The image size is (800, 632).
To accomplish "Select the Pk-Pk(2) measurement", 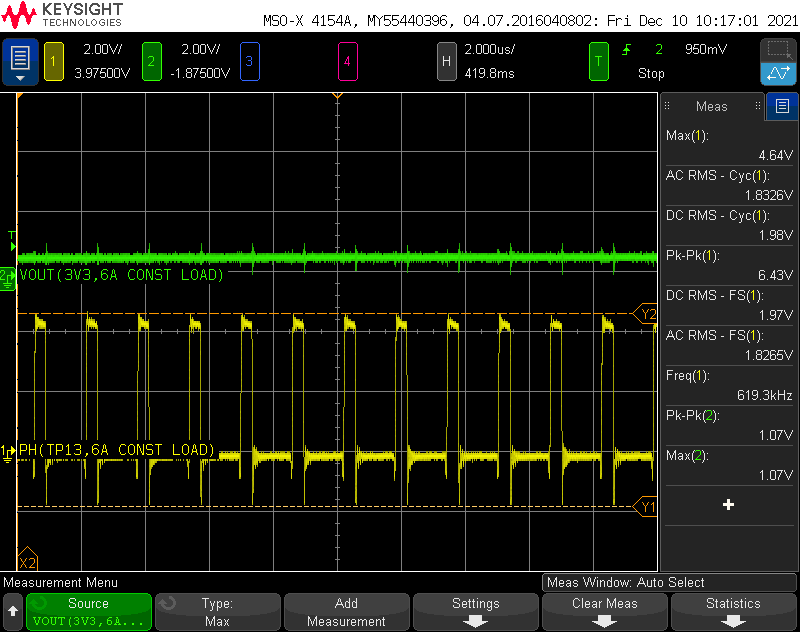I will pos(729,425).
